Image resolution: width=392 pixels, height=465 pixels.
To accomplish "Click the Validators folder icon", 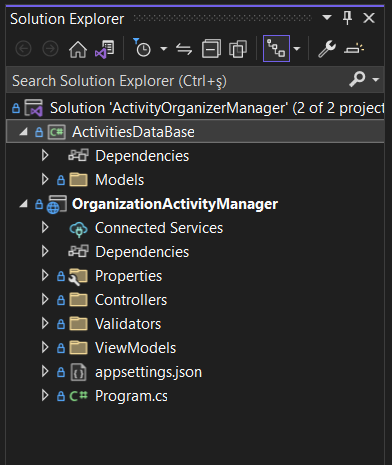I will pyautogui.click(x=78, y=323).
